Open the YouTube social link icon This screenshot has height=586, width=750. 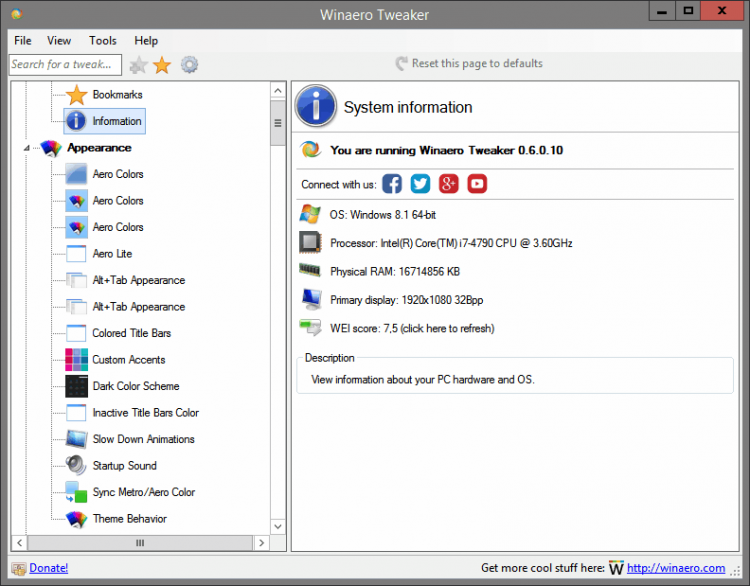point(477,184)
